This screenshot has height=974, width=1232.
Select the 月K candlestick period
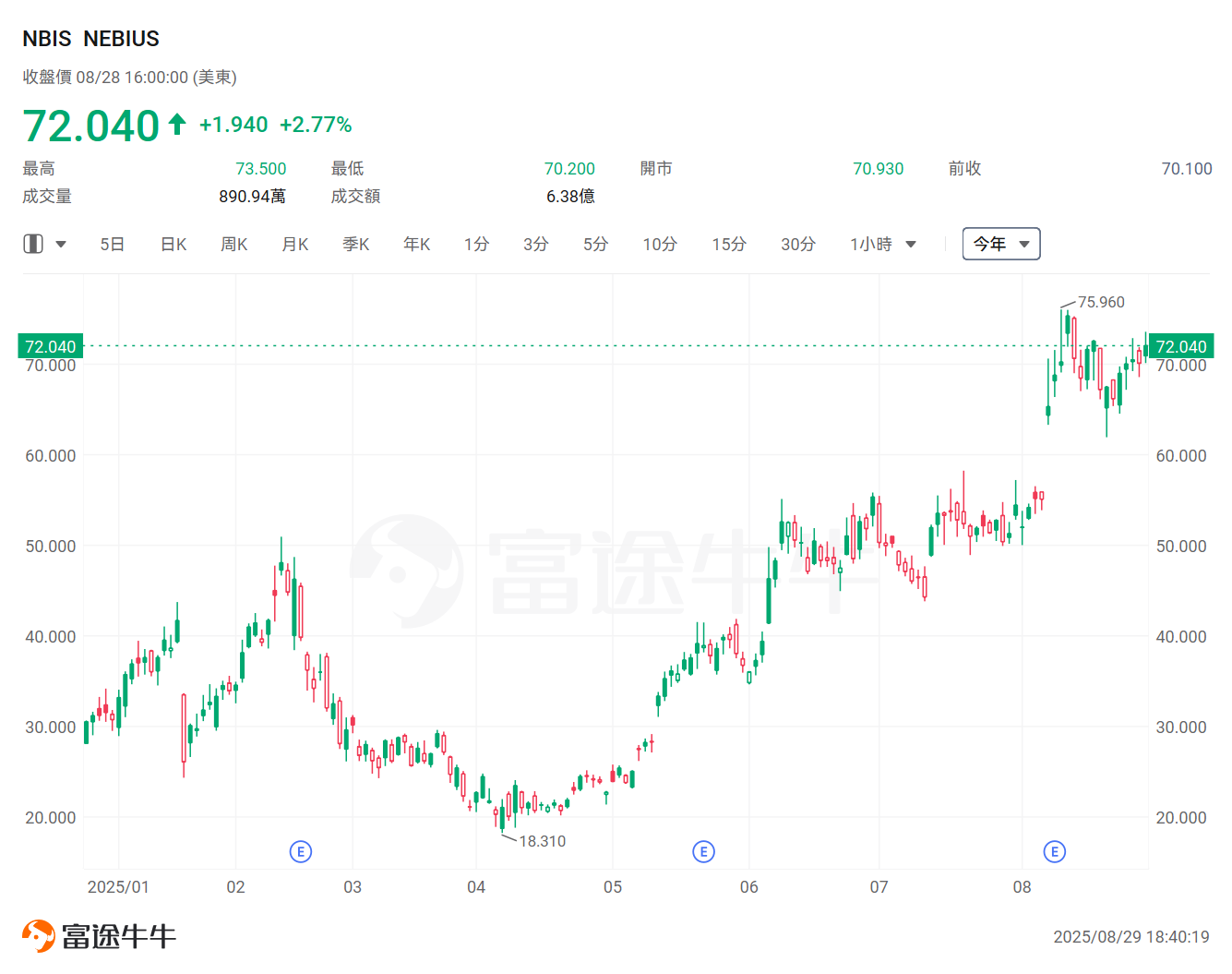tap(295, 245)
